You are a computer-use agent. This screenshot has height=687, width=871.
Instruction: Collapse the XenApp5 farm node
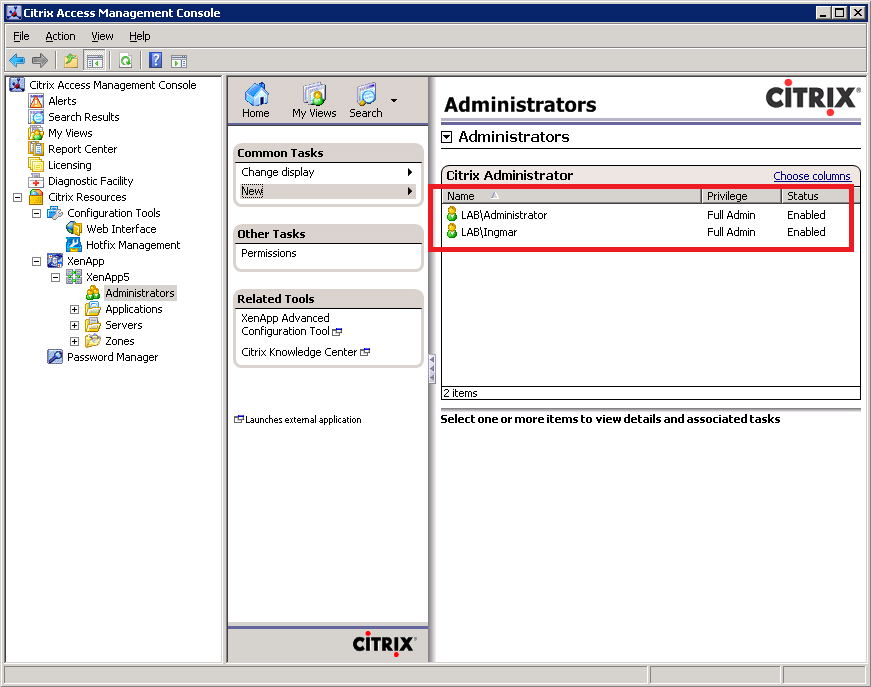pos(56,277)
